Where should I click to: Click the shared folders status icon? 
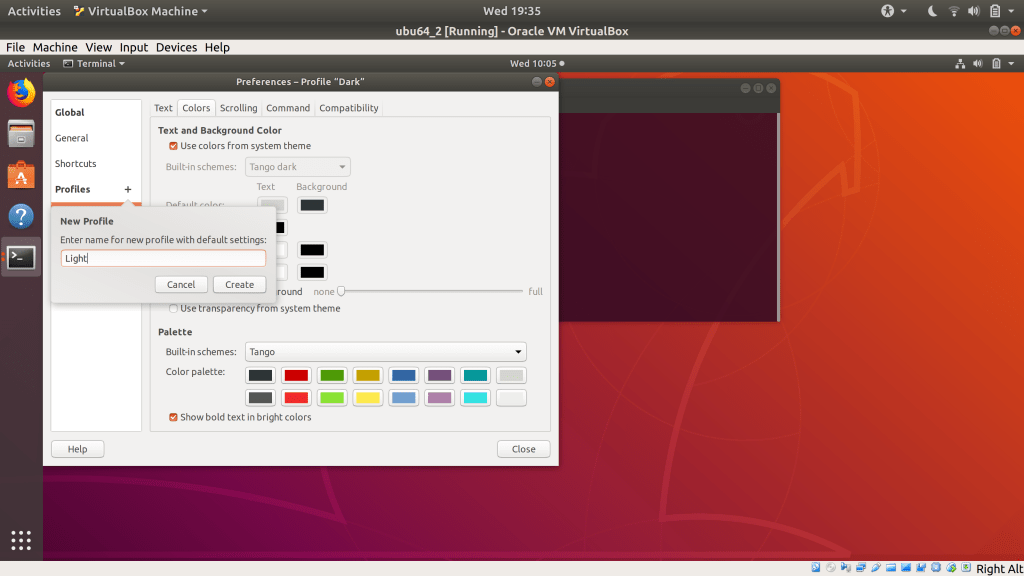[892, 567]
